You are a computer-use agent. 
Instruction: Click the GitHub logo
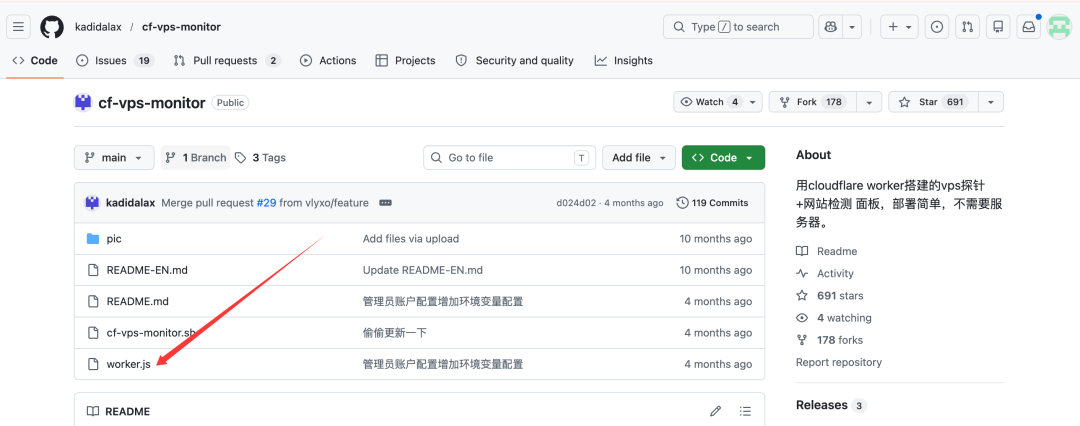point(52,27)
